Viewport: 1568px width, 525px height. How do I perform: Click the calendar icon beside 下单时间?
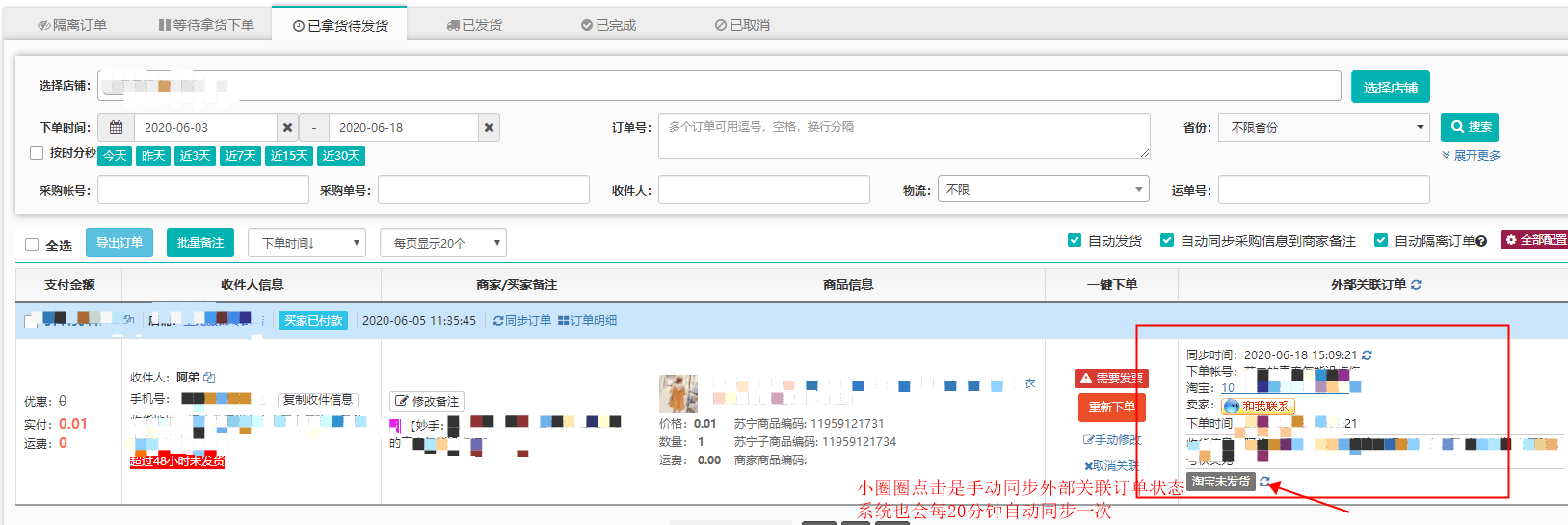116,127
